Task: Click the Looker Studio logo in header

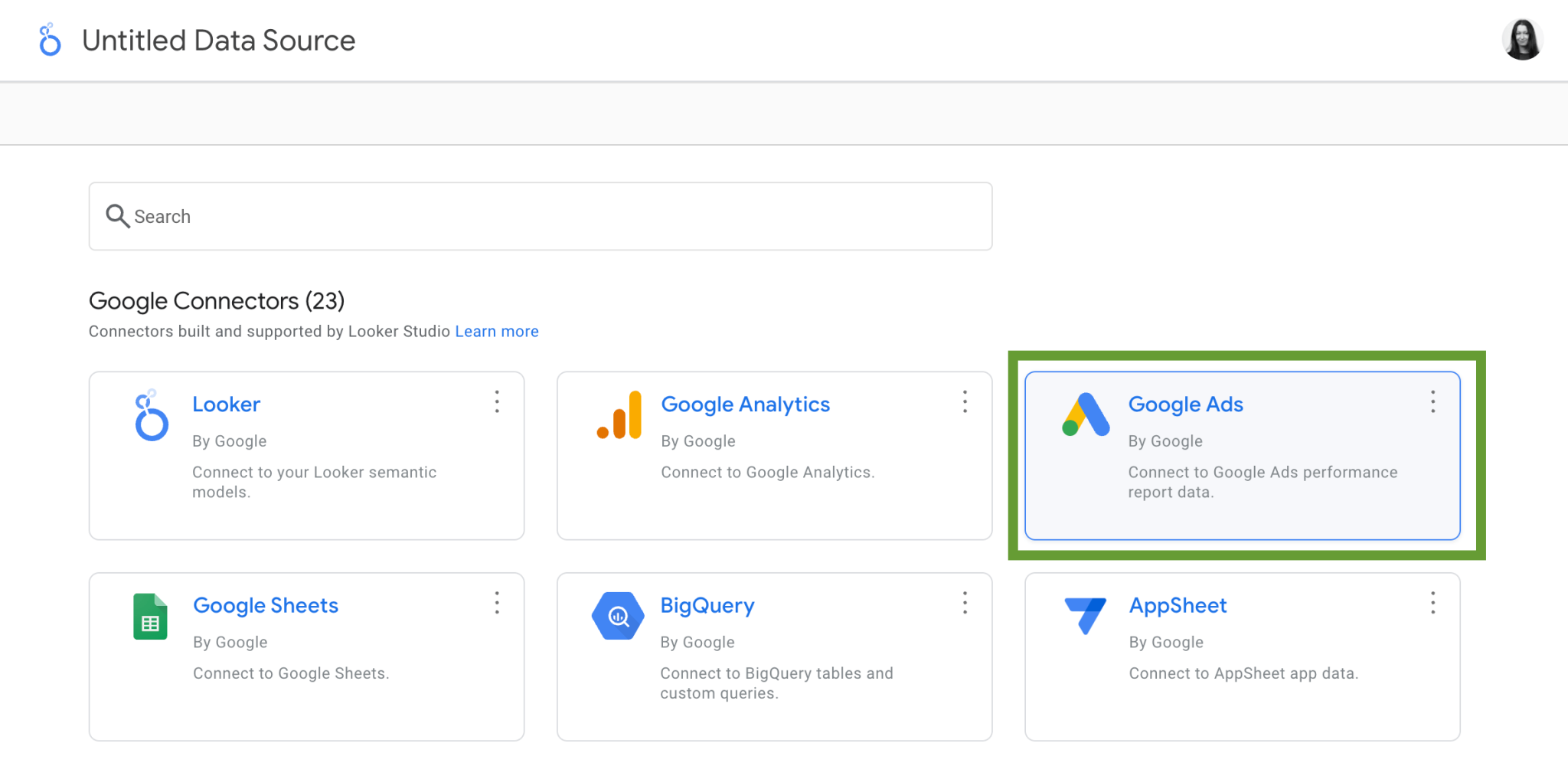Action: [x=50, y=39]
